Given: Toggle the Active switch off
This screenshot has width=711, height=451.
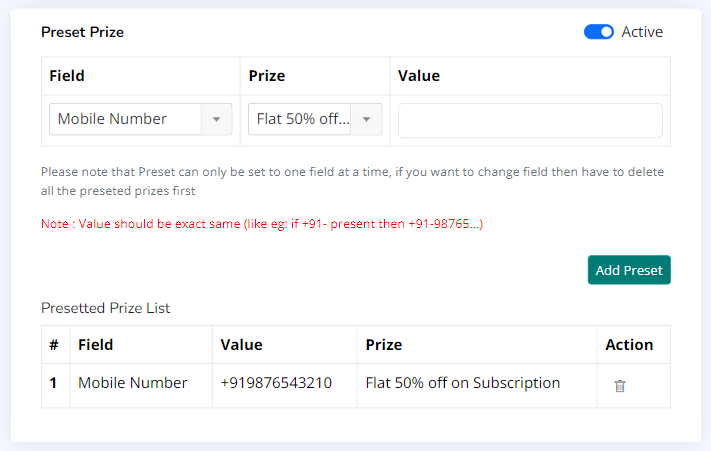Looking at the screenshot, I should pos(599,32).
